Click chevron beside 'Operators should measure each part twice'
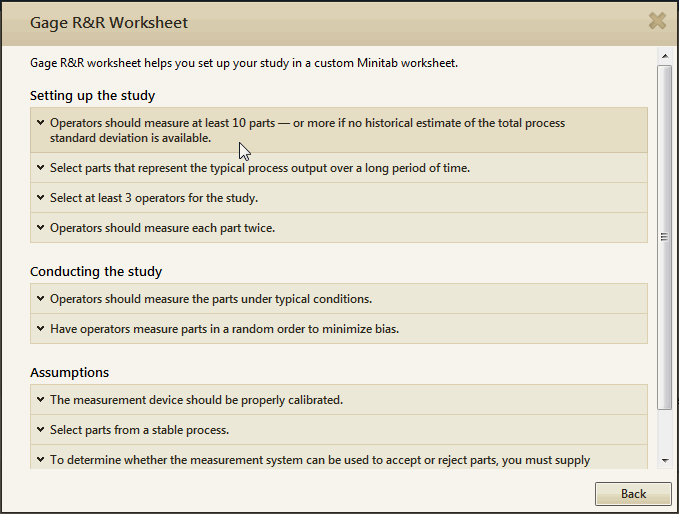 [x=39, y=228]
